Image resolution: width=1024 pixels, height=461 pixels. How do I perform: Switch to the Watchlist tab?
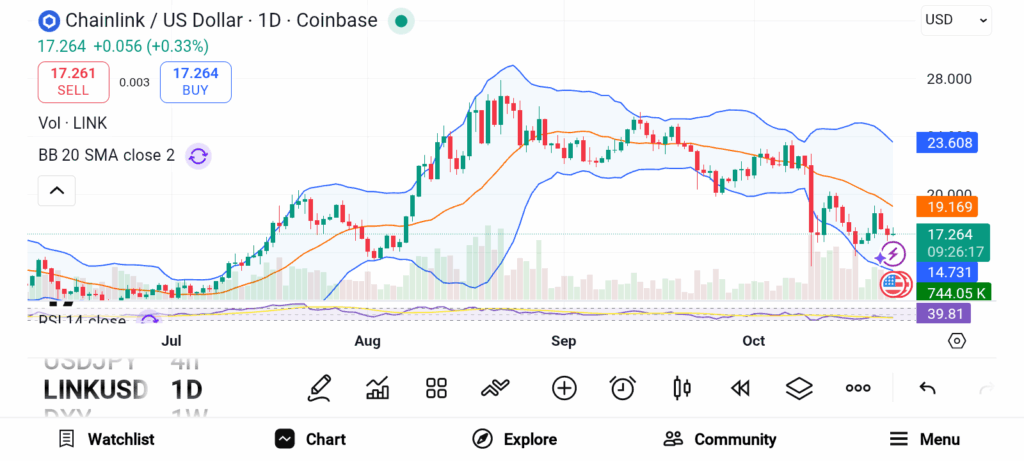(x=106, y=439)
